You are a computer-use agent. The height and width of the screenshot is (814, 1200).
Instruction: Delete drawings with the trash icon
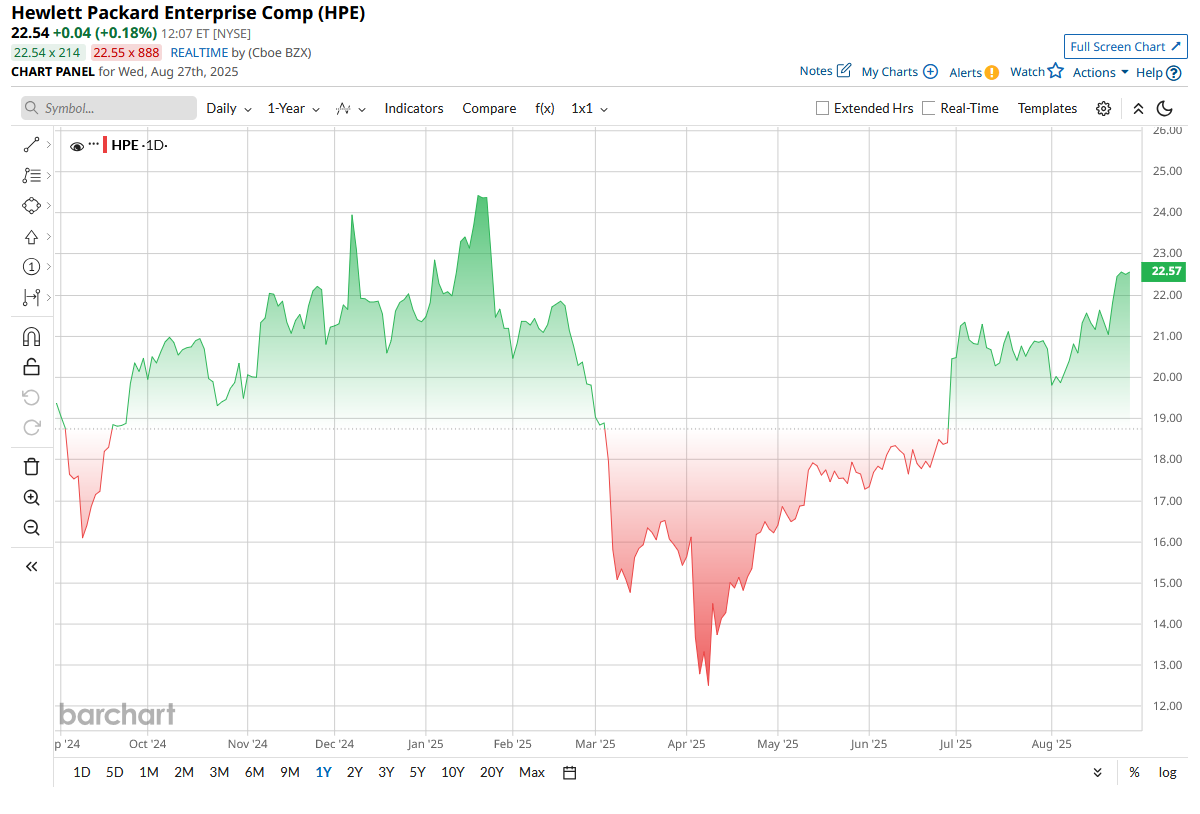click(31, 467)
